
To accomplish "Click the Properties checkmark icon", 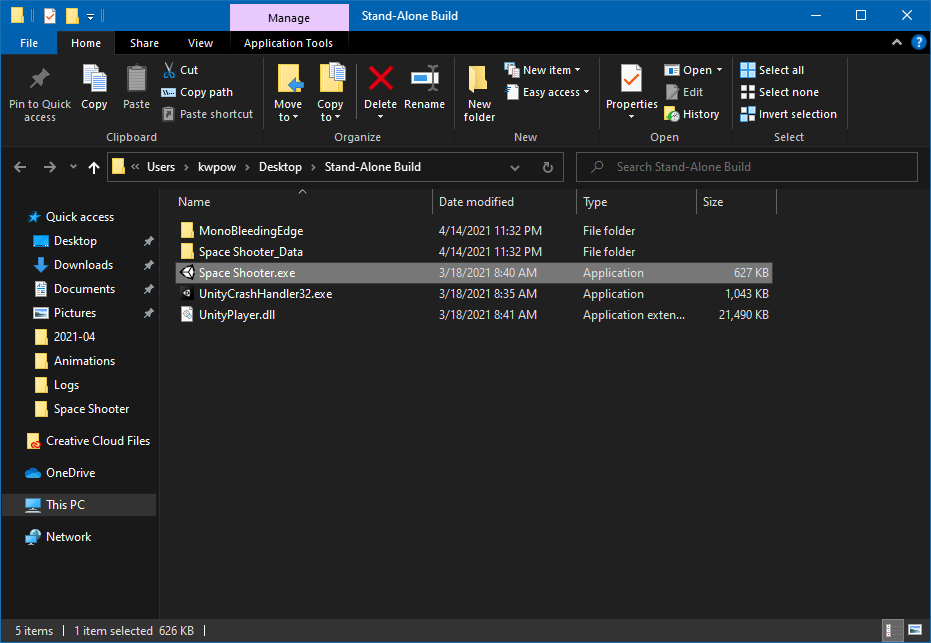I will pos(631,79).
